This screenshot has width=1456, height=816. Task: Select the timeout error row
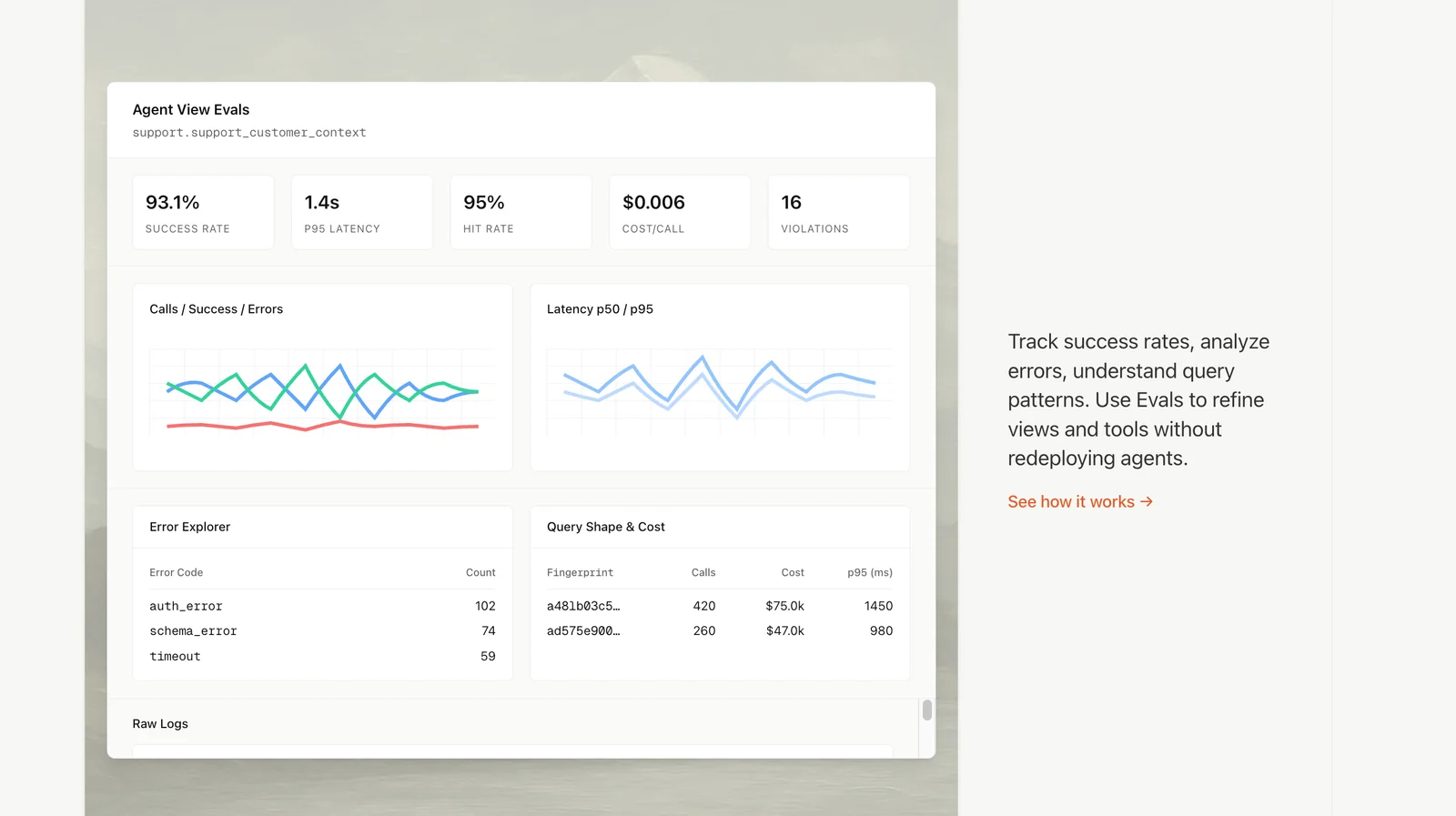pos(322,656)
